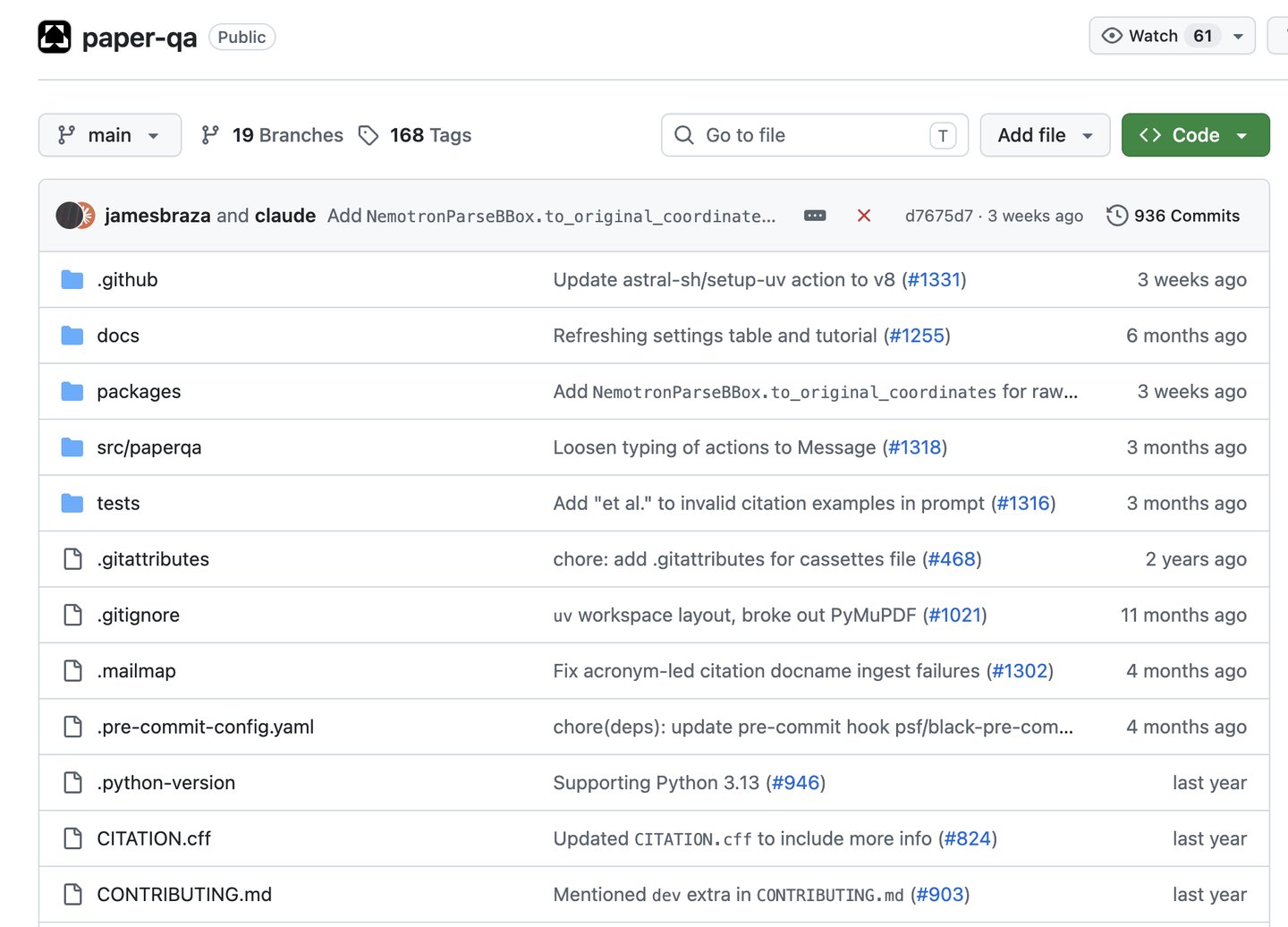
Task: Open the green Code dropdown button
Action: [x=1195, y=135]
